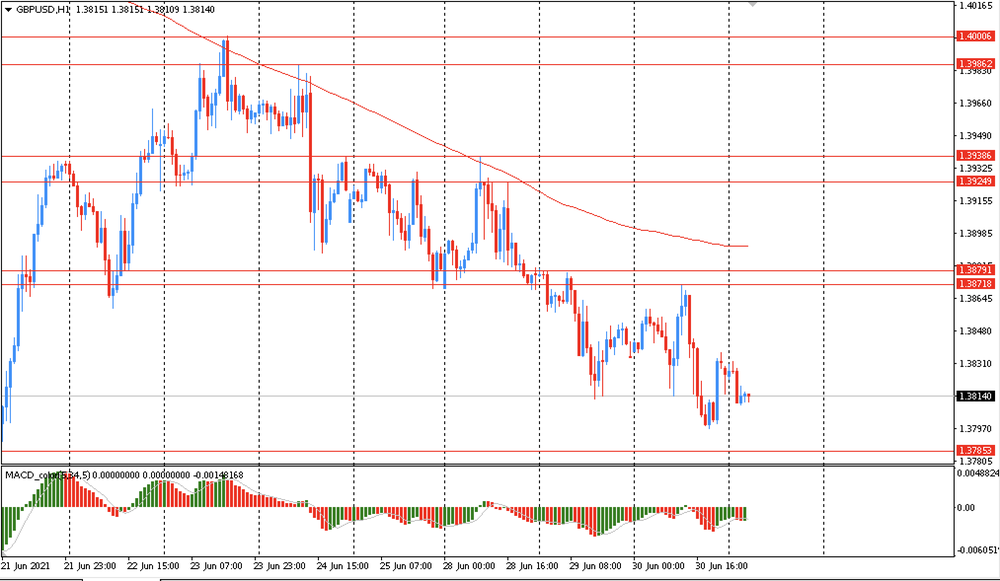
Task: Click the 1.38310 price scale value
Action: (x=976, y=364)
